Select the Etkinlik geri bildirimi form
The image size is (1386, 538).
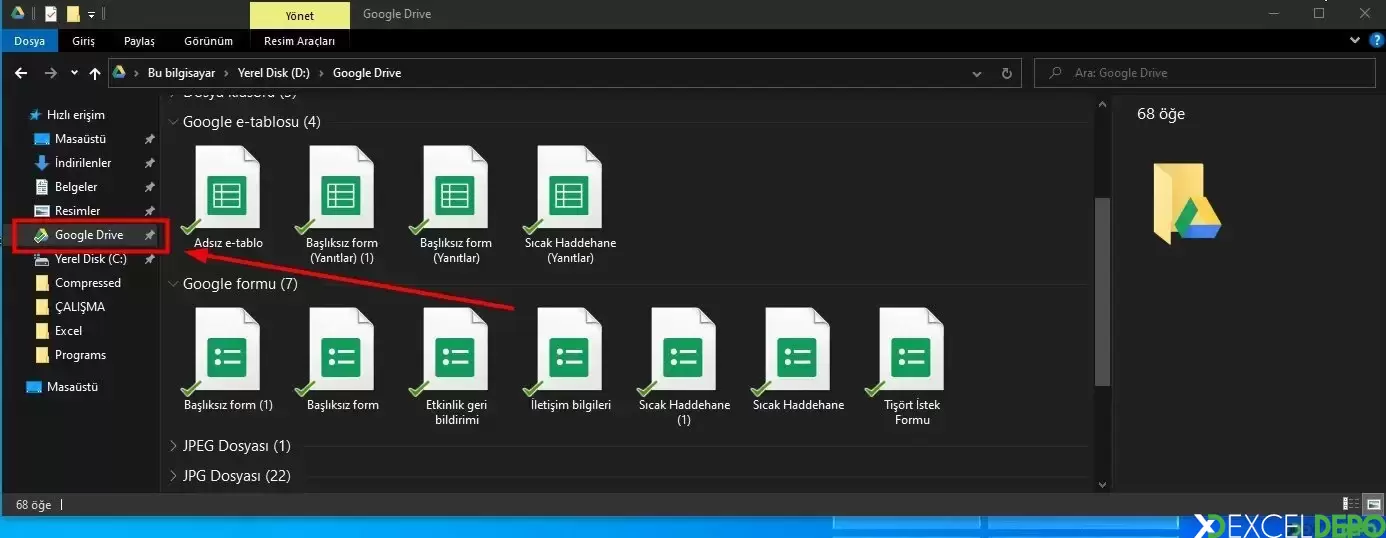pyautogui.click(x=455, y=367)
